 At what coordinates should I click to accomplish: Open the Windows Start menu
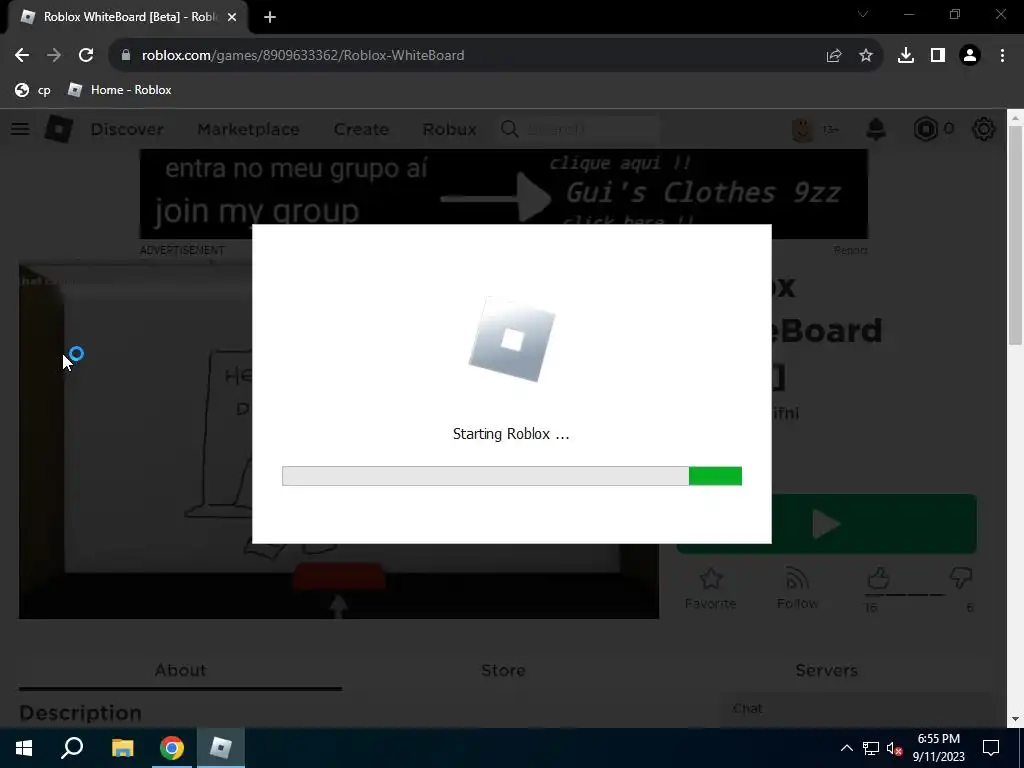coord(24,748)
